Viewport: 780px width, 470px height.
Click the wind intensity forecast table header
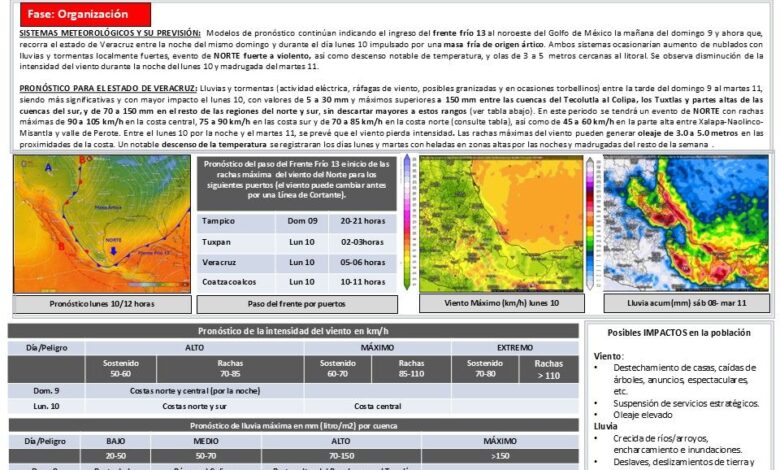[x=293, y=330]
